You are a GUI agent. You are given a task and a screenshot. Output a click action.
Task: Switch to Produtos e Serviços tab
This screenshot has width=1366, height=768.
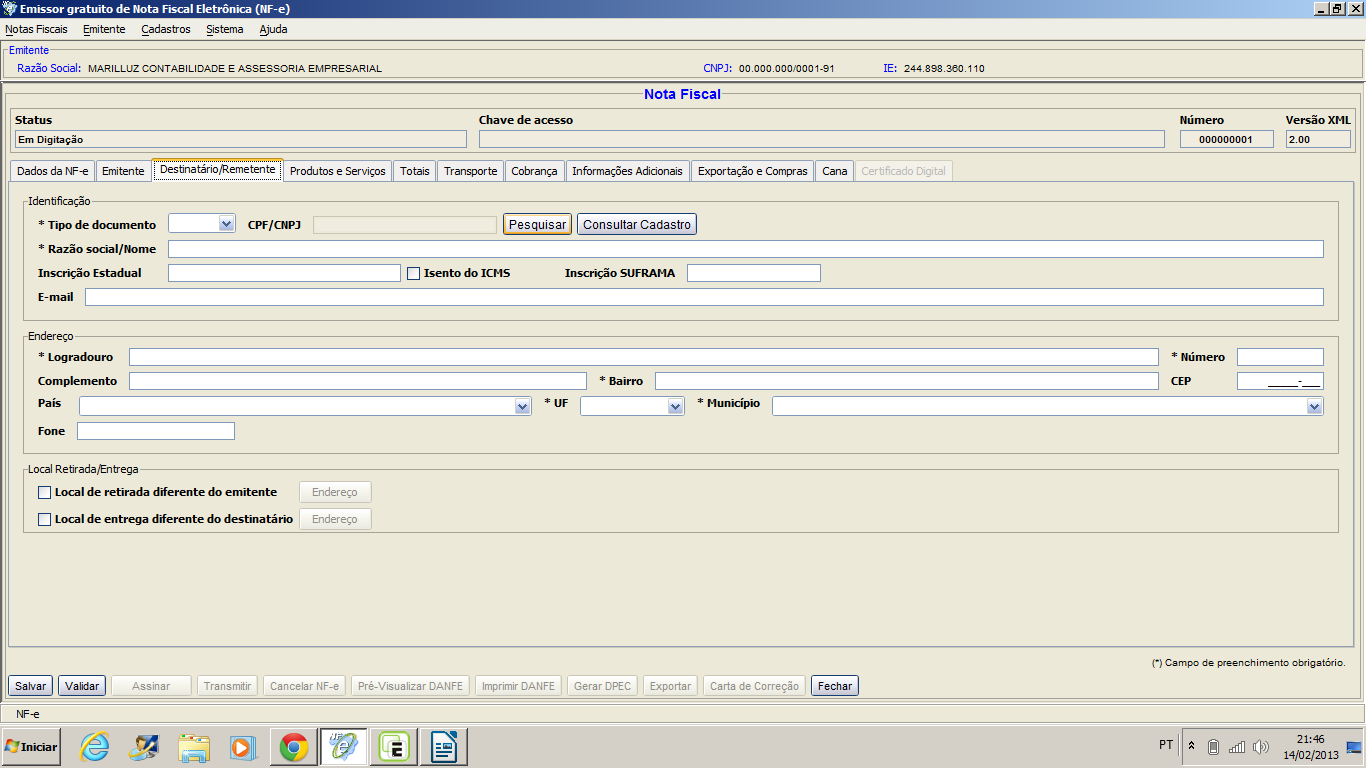pos(338,171)
